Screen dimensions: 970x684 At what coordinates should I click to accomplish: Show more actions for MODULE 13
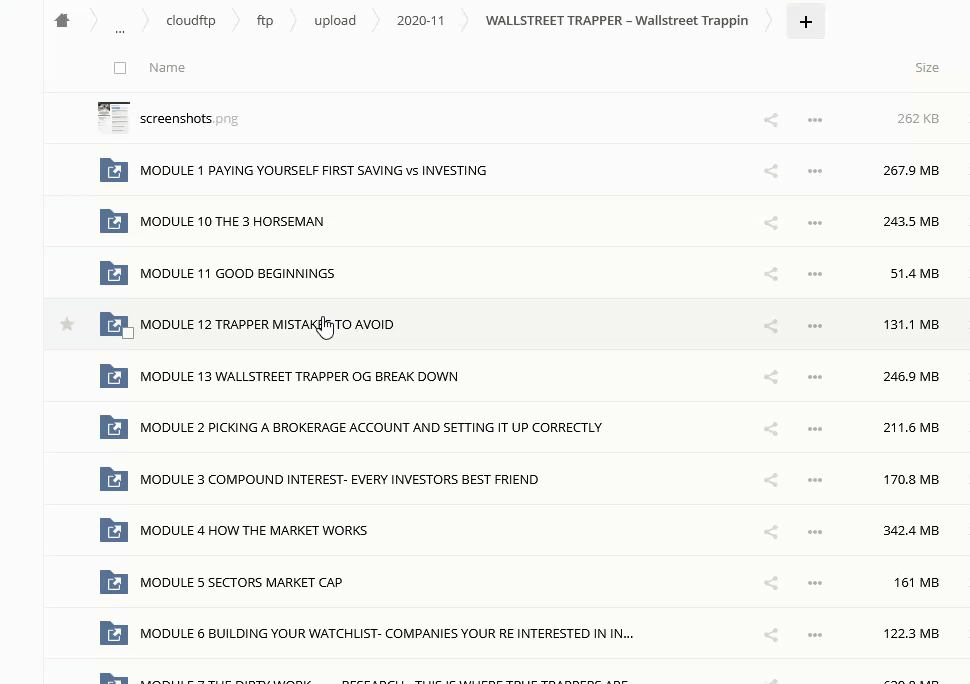click(815, 377)
